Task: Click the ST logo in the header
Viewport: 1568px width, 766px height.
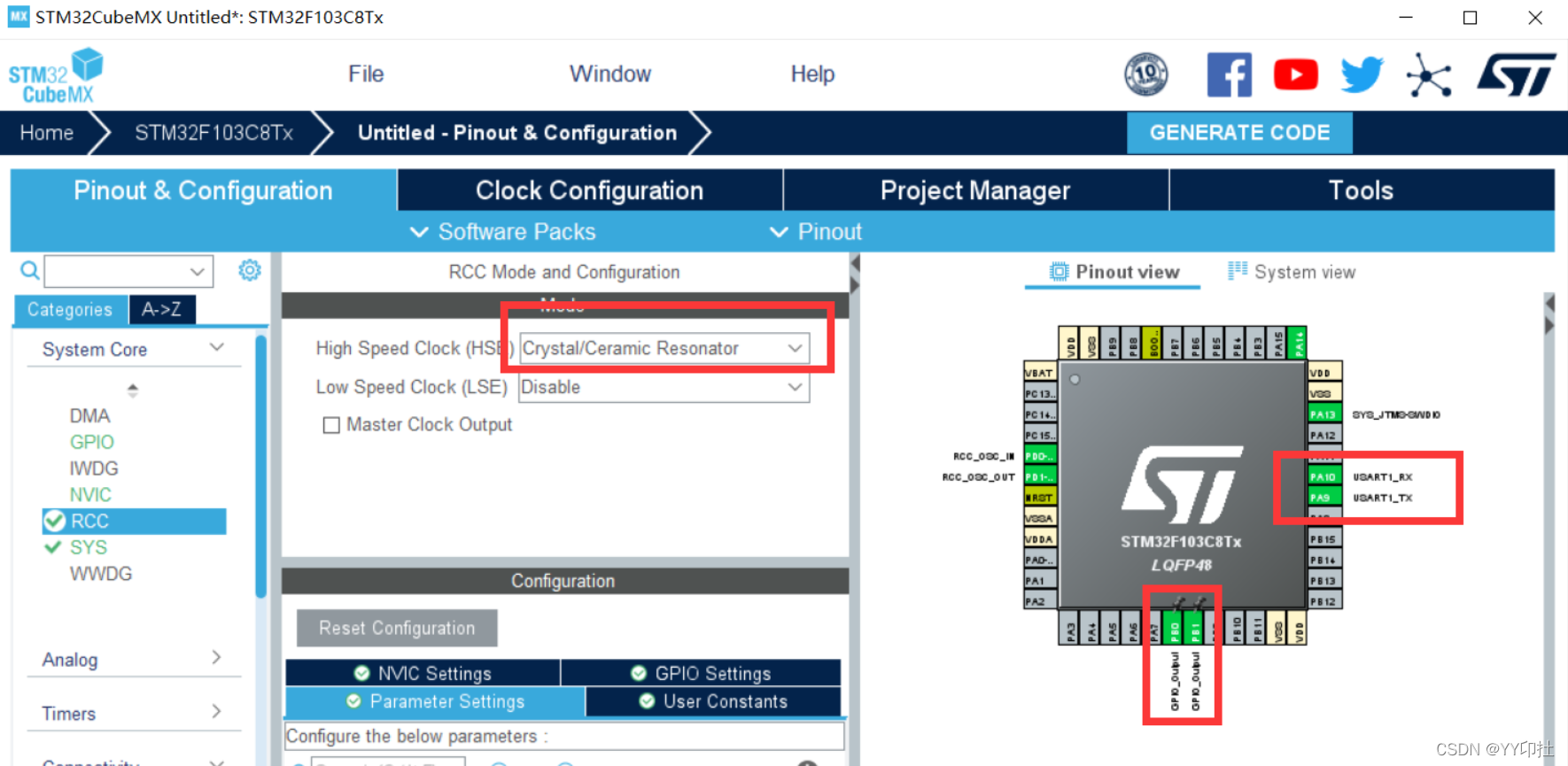Action: (x=1516, y=74)
